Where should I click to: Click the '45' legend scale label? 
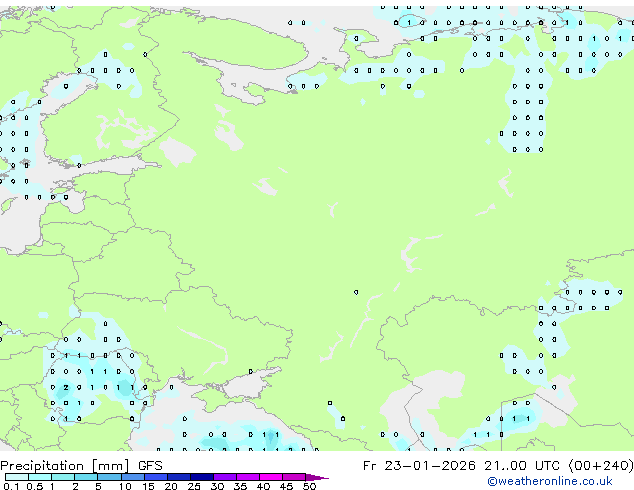[x=286, y=486]
